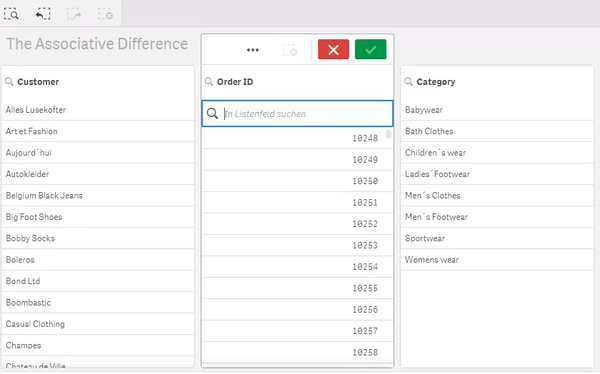The width and height of the screenshot is (600, 374).
Task: Select the Men´s Footwear category
Action: tap(497, 217)
